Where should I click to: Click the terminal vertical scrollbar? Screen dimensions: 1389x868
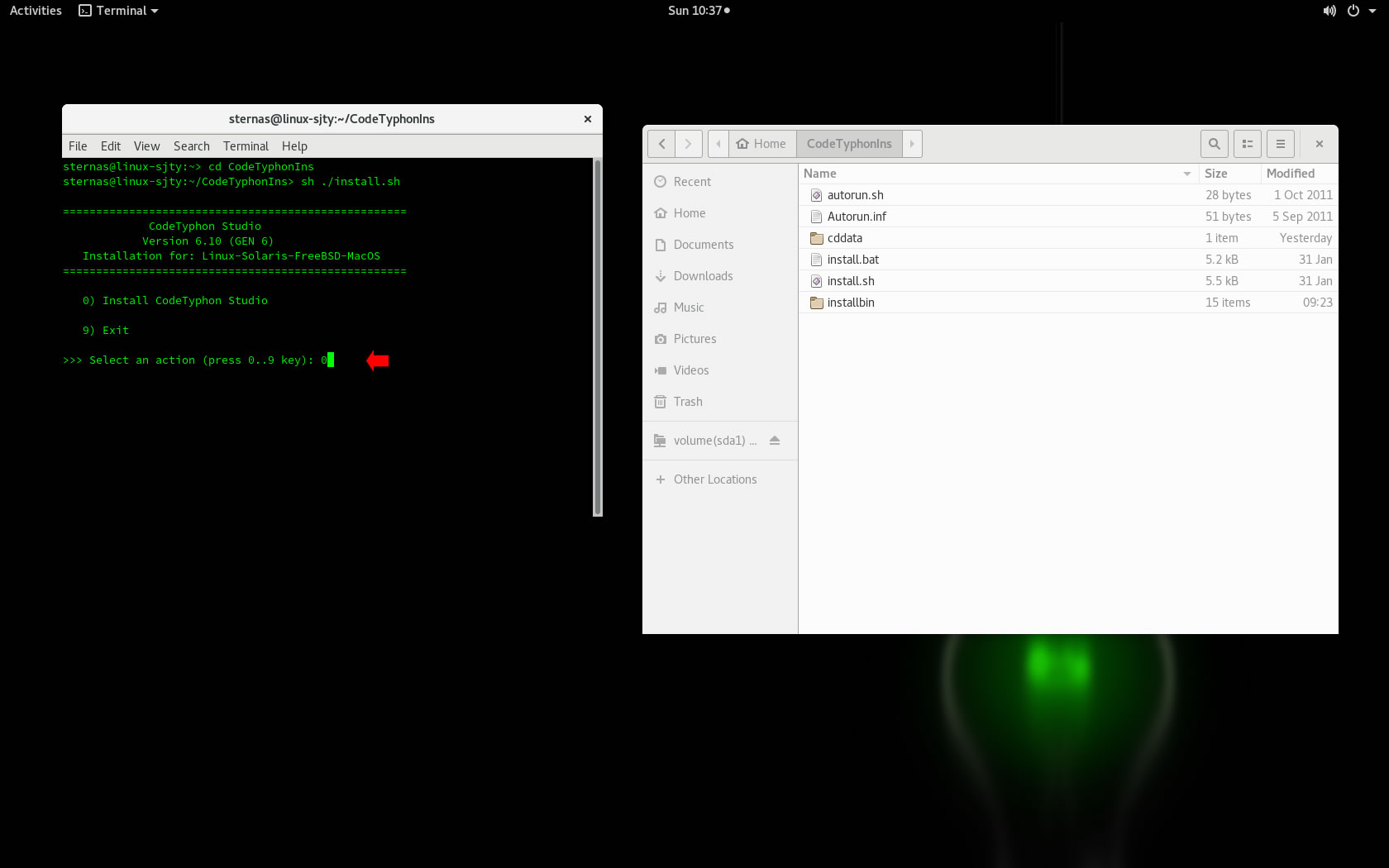pos(598,337)
